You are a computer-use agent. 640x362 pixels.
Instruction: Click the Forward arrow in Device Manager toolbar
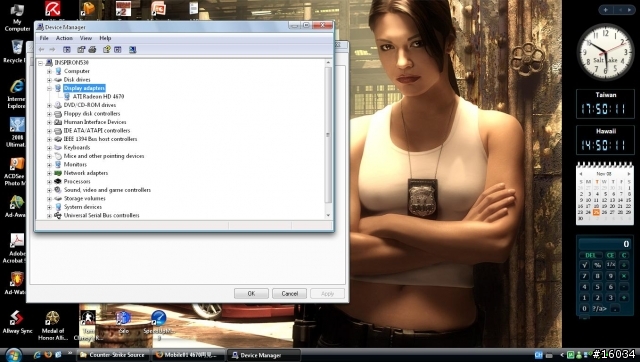52,50
